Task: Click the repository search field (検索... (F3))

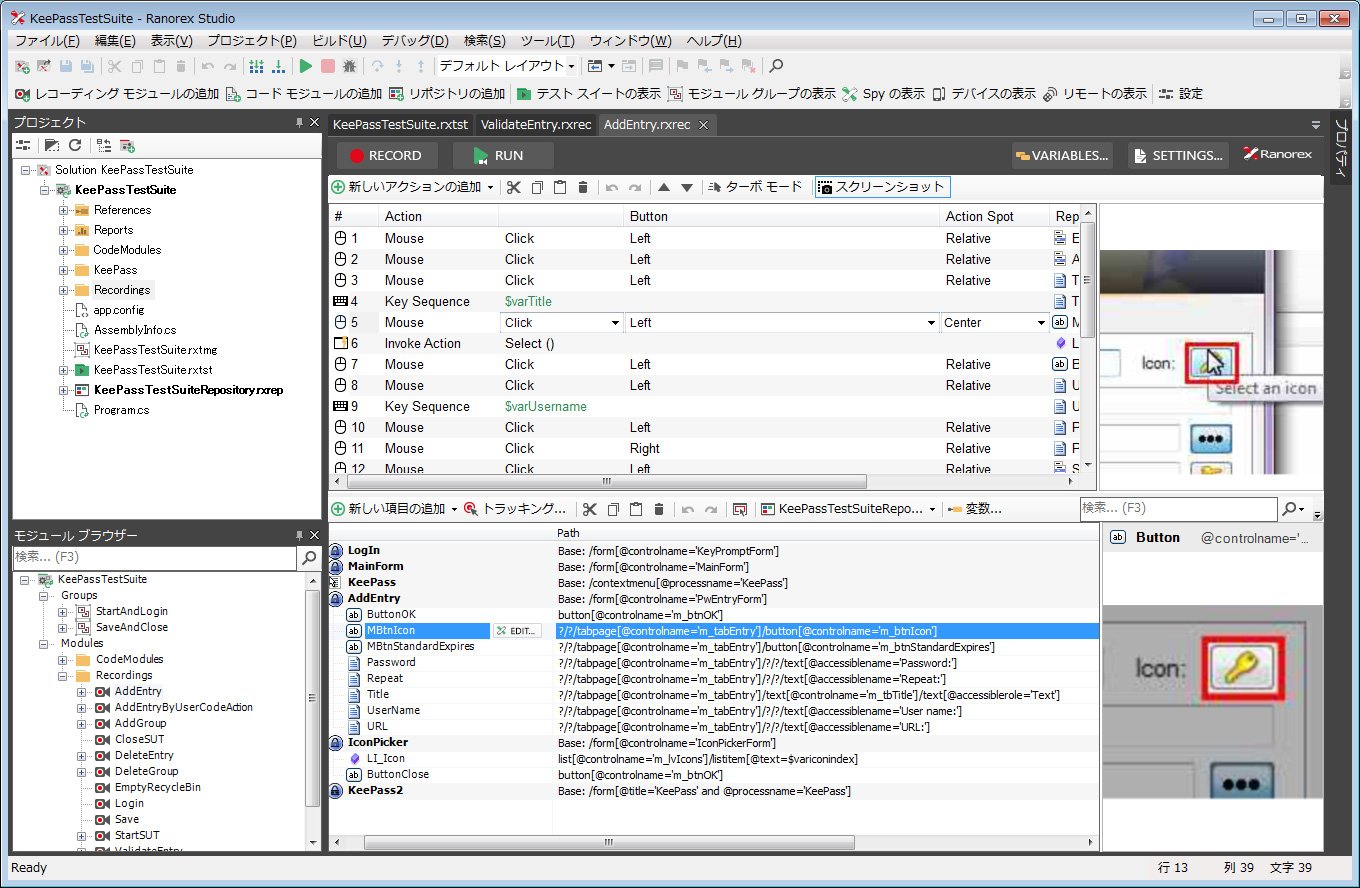Action: coord(1179,508)
